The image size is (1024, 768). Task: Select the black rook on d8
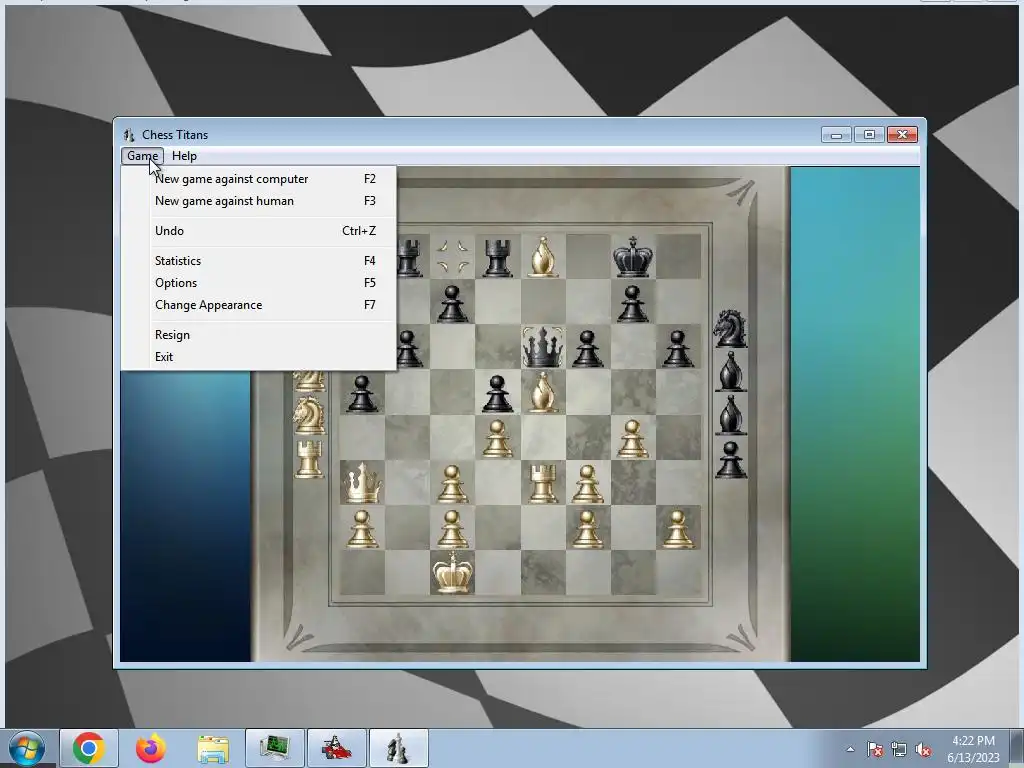coord(498,257)
